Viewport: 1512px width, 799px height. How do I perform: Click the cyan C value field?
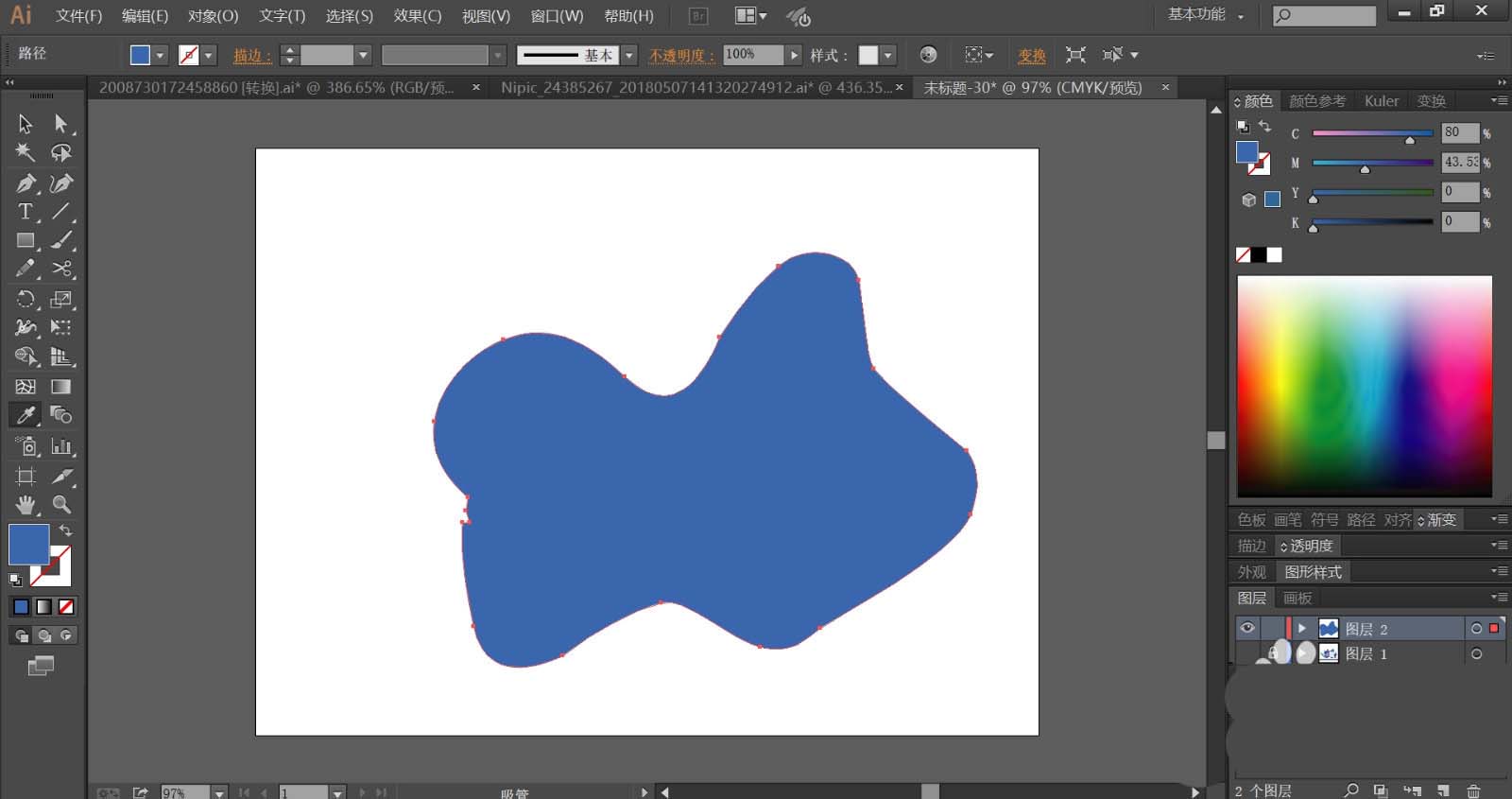1459,132
